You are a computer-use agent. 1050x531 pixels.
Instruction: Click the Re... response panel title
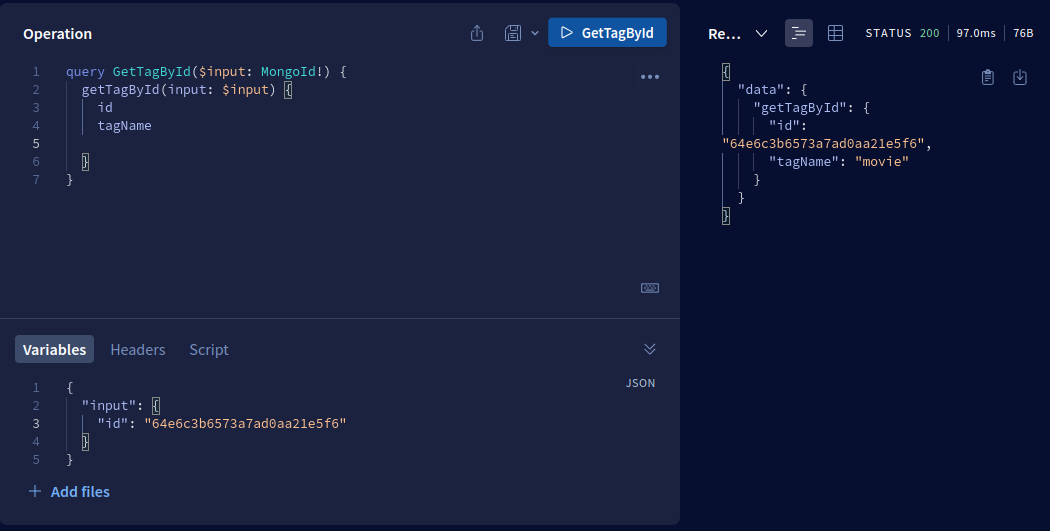click(725, 33)
